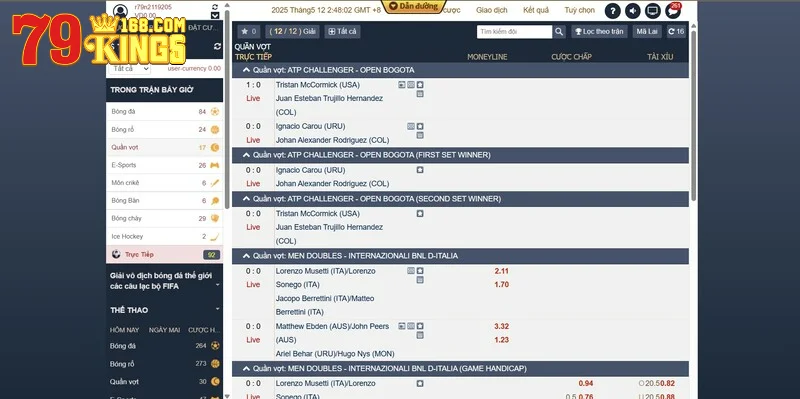Open the Tất cả currency dropdown
The height and width of the screenshot is (399, 800).
click(130, 68)
